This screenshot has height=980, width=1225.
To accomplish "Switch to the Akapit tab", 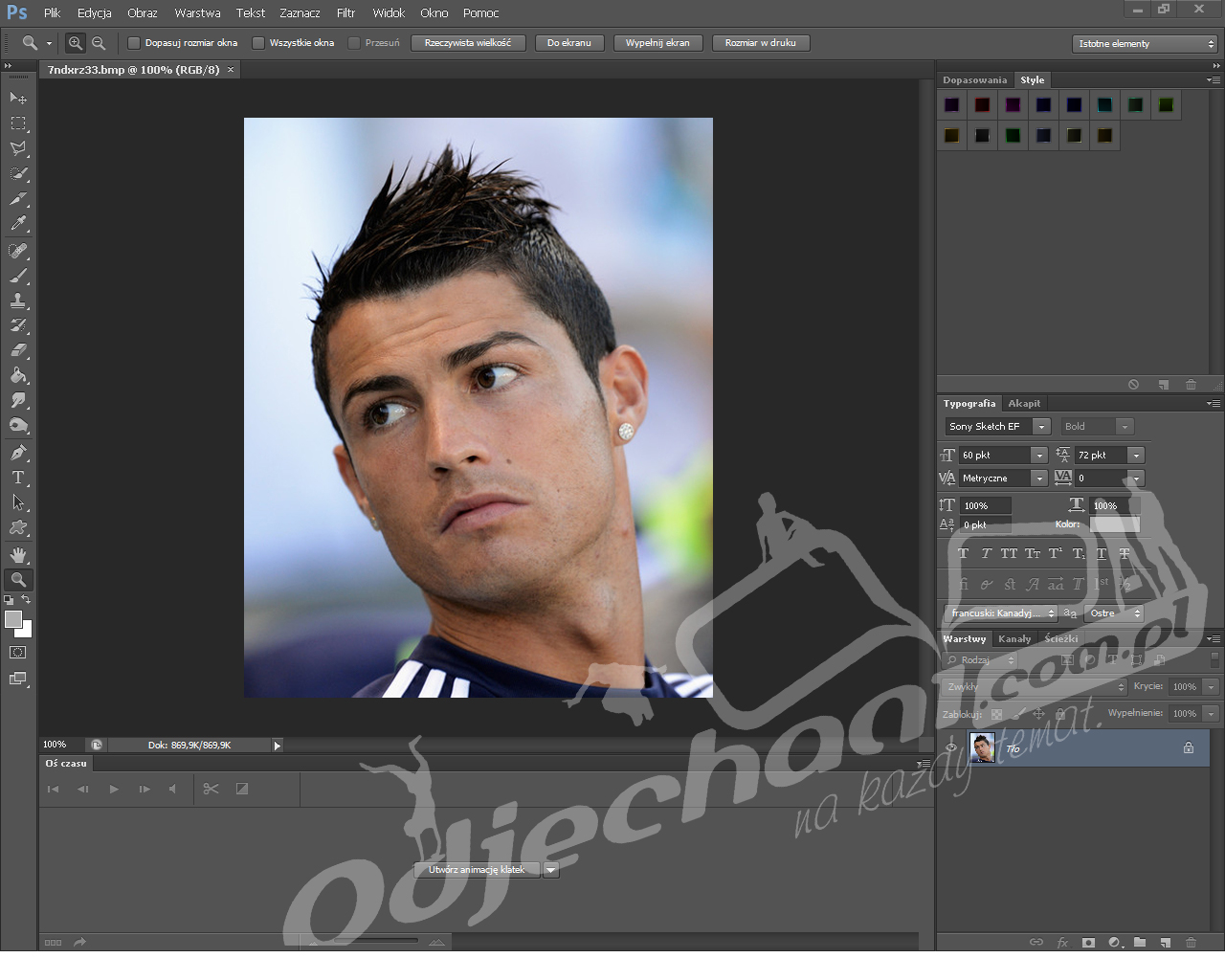I will [x=1024, y=404].
